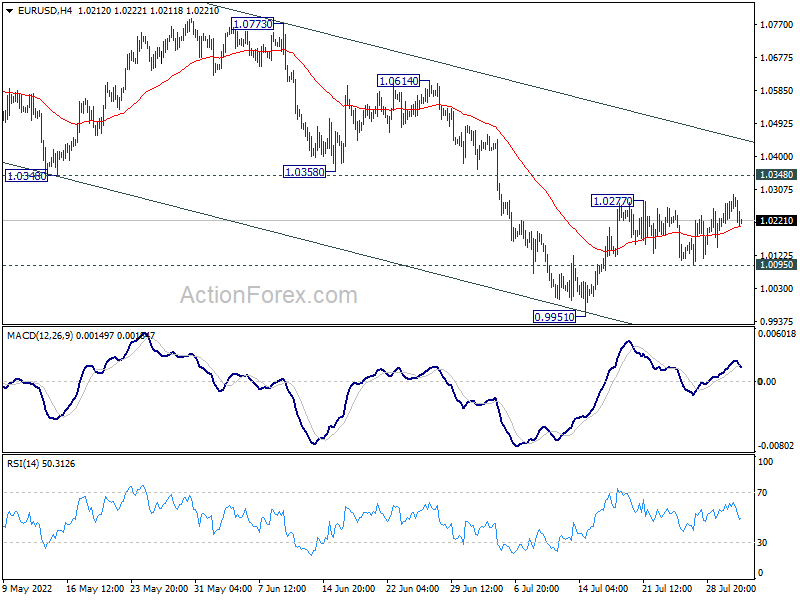This screenshot has width=800, height=600.
Task: Select the 1.06140 price label
Action: 398,81
